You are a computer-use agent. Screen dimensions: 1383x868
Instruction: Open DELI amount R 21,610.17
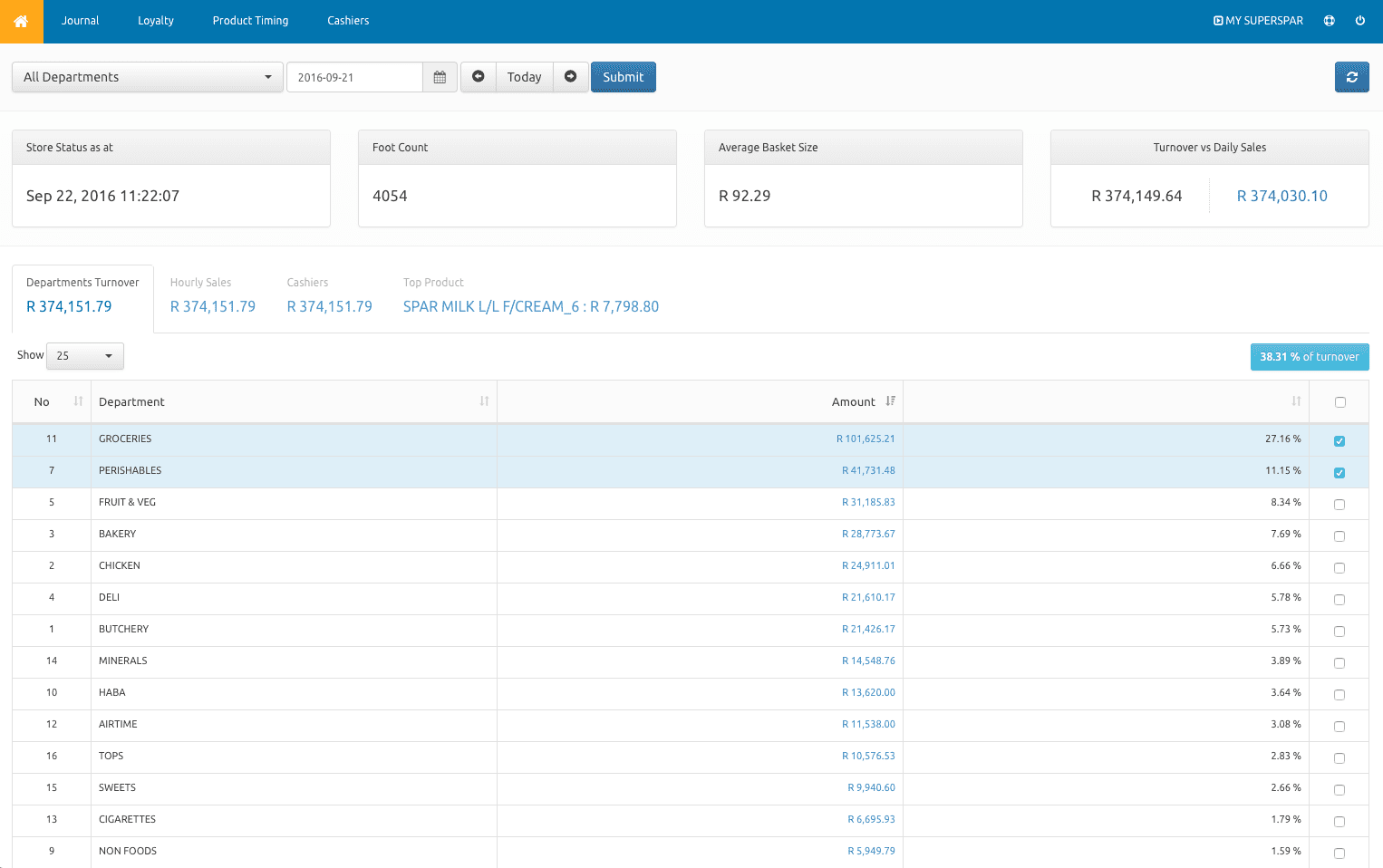pos(868,597)
